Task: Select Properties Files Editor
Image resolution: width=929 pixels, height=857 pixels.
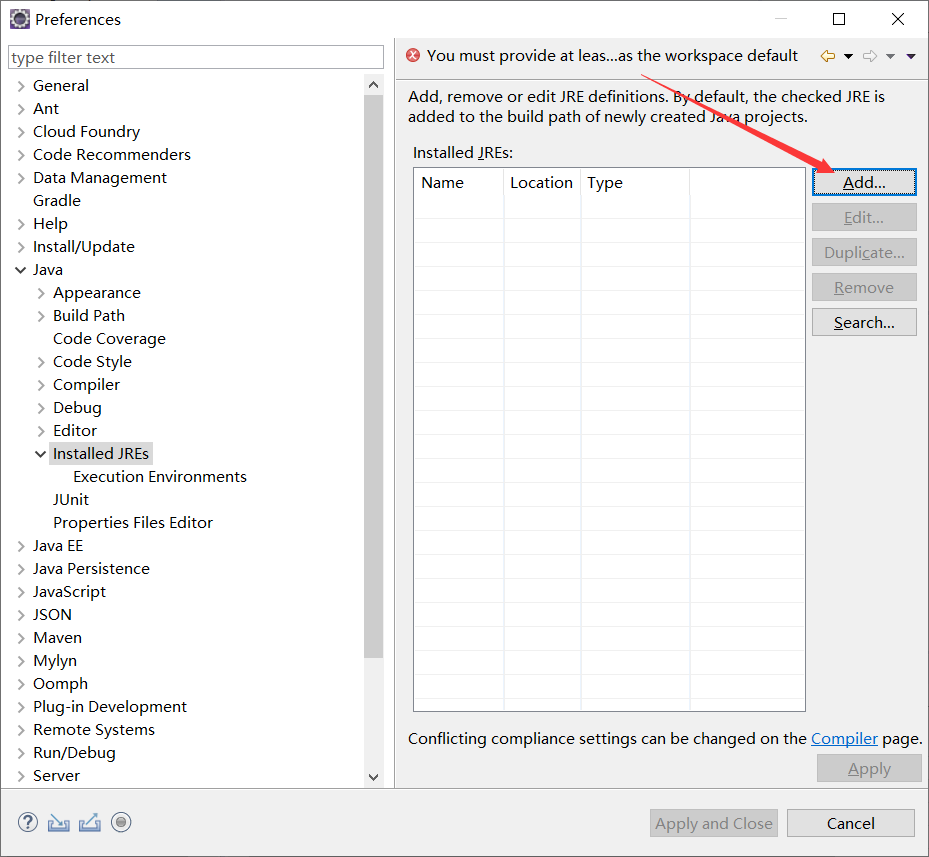Action: tap(133, 523)
